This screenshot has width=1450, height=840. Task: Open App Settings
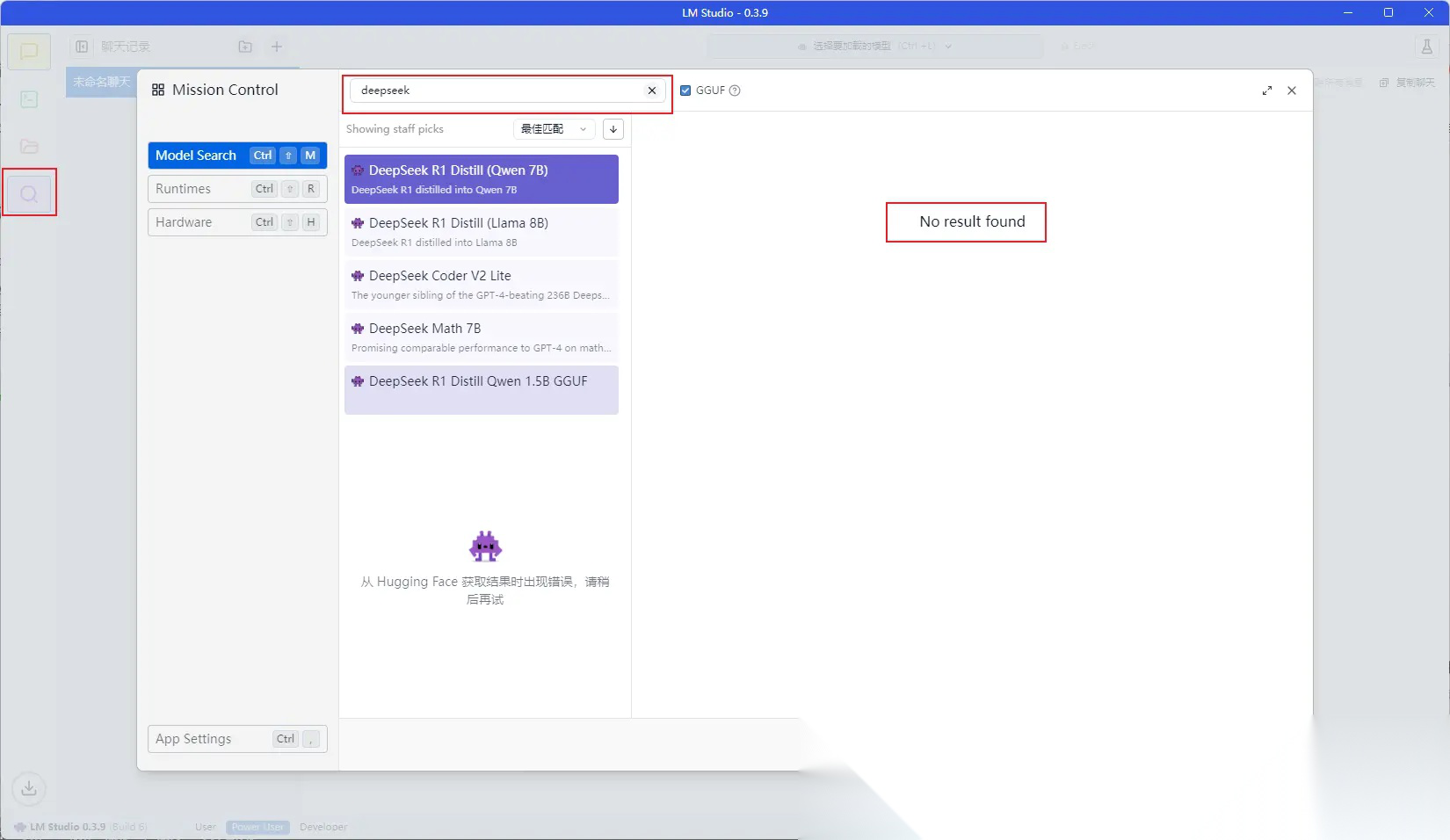point(237,739)
